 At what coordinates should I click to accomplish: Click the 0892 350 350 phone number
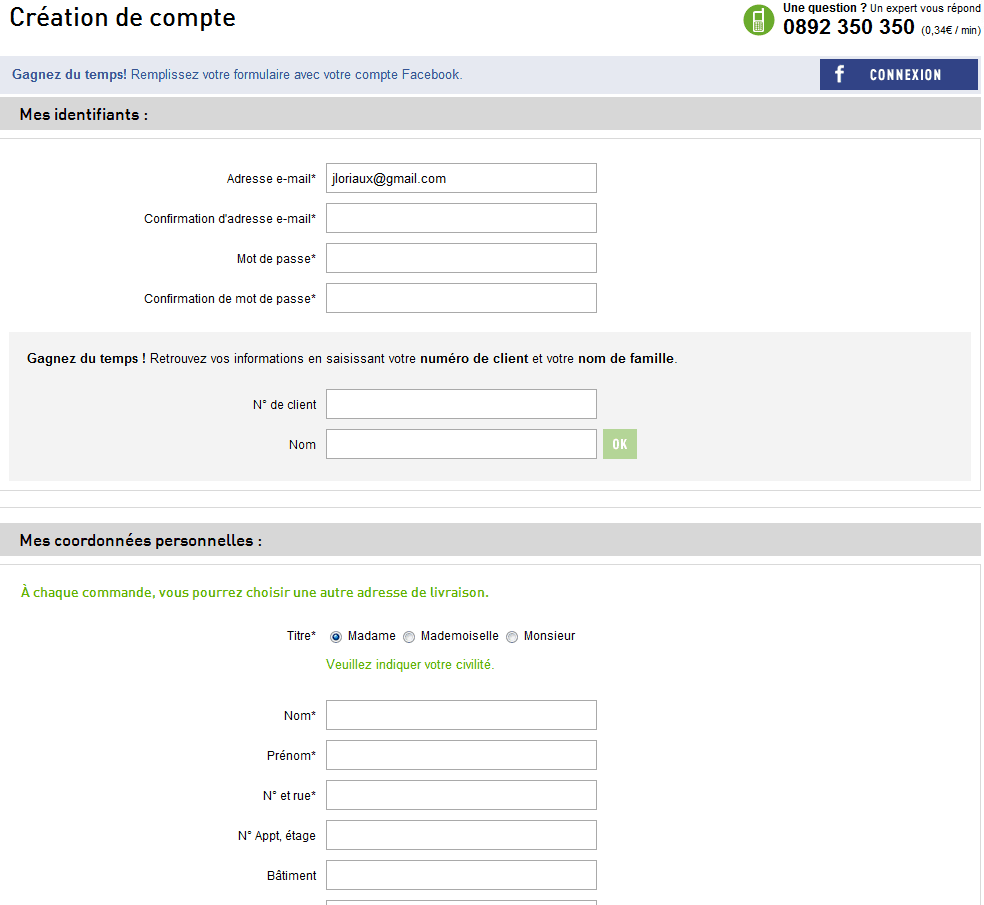(848, 27)
